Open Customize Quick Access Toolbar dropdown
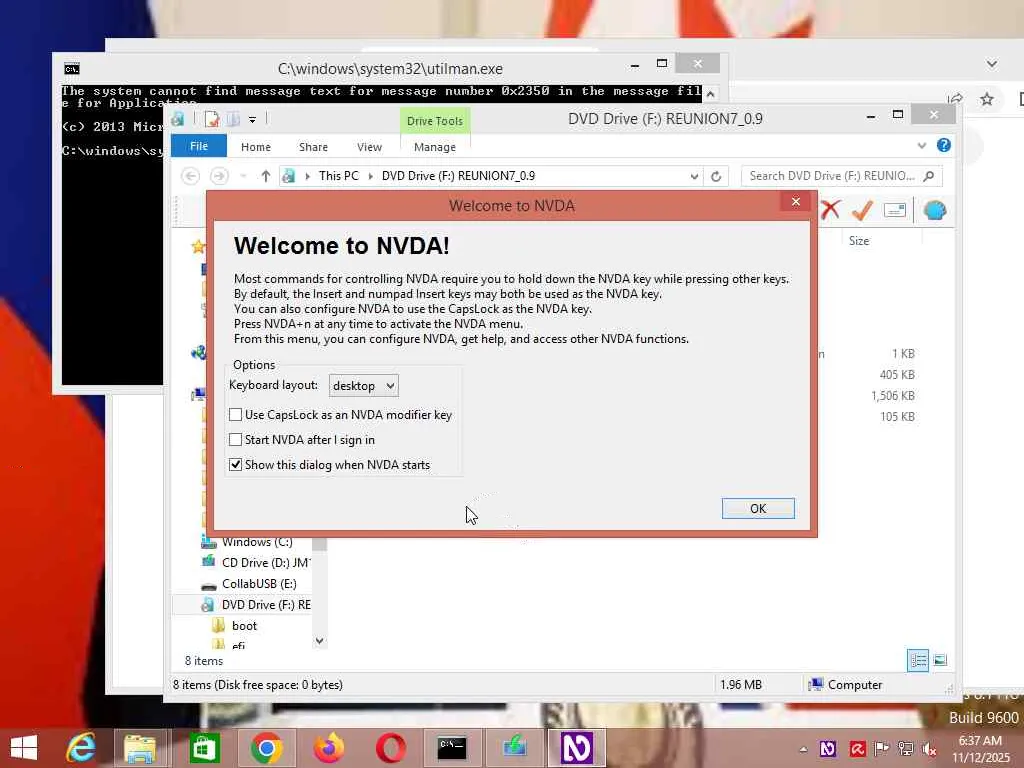The image size is (1024, 768). point(252,120)
